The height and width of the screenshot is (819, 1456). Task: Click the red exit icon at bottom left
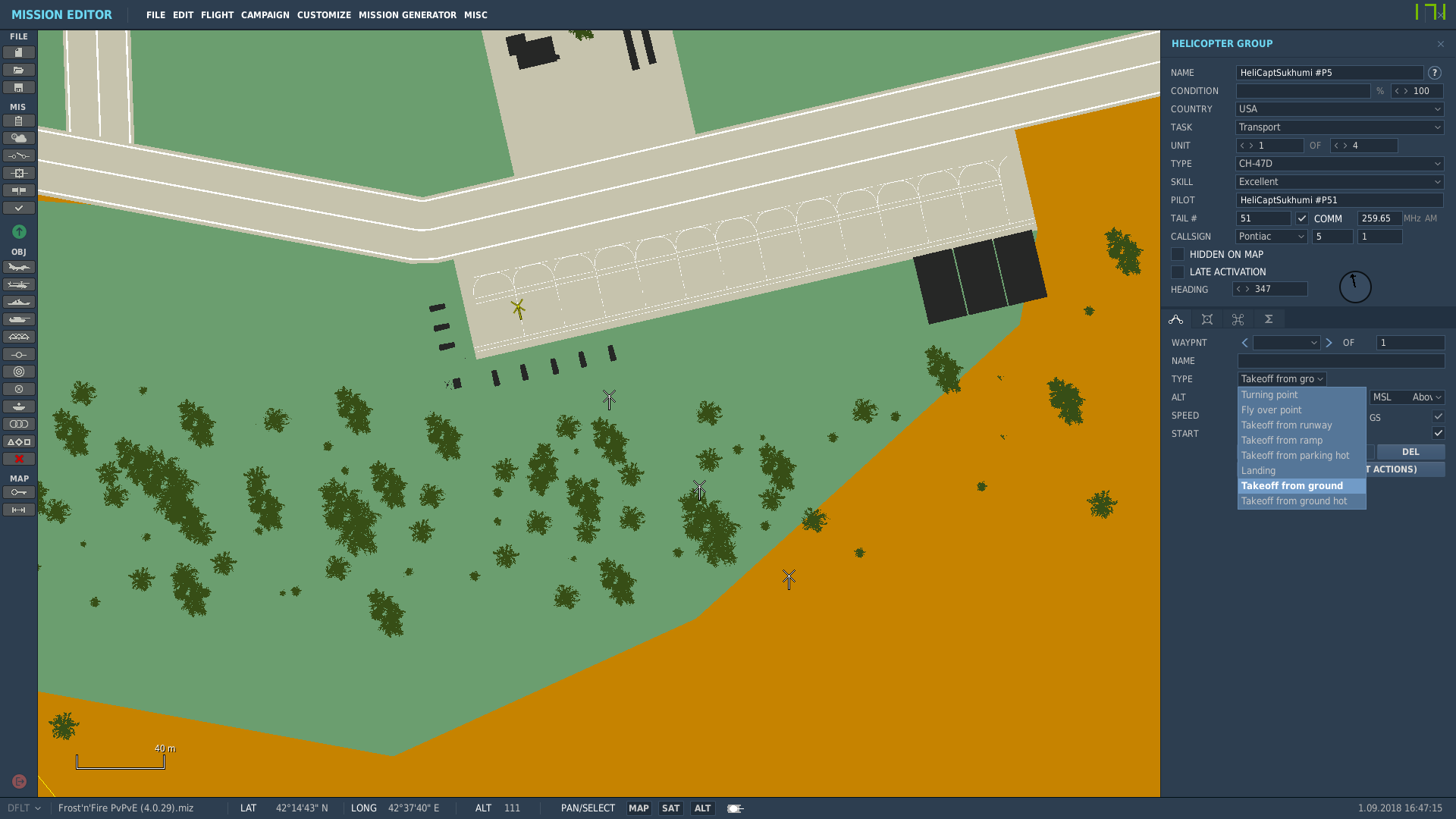pyautogui.click(x=20, y=781)
